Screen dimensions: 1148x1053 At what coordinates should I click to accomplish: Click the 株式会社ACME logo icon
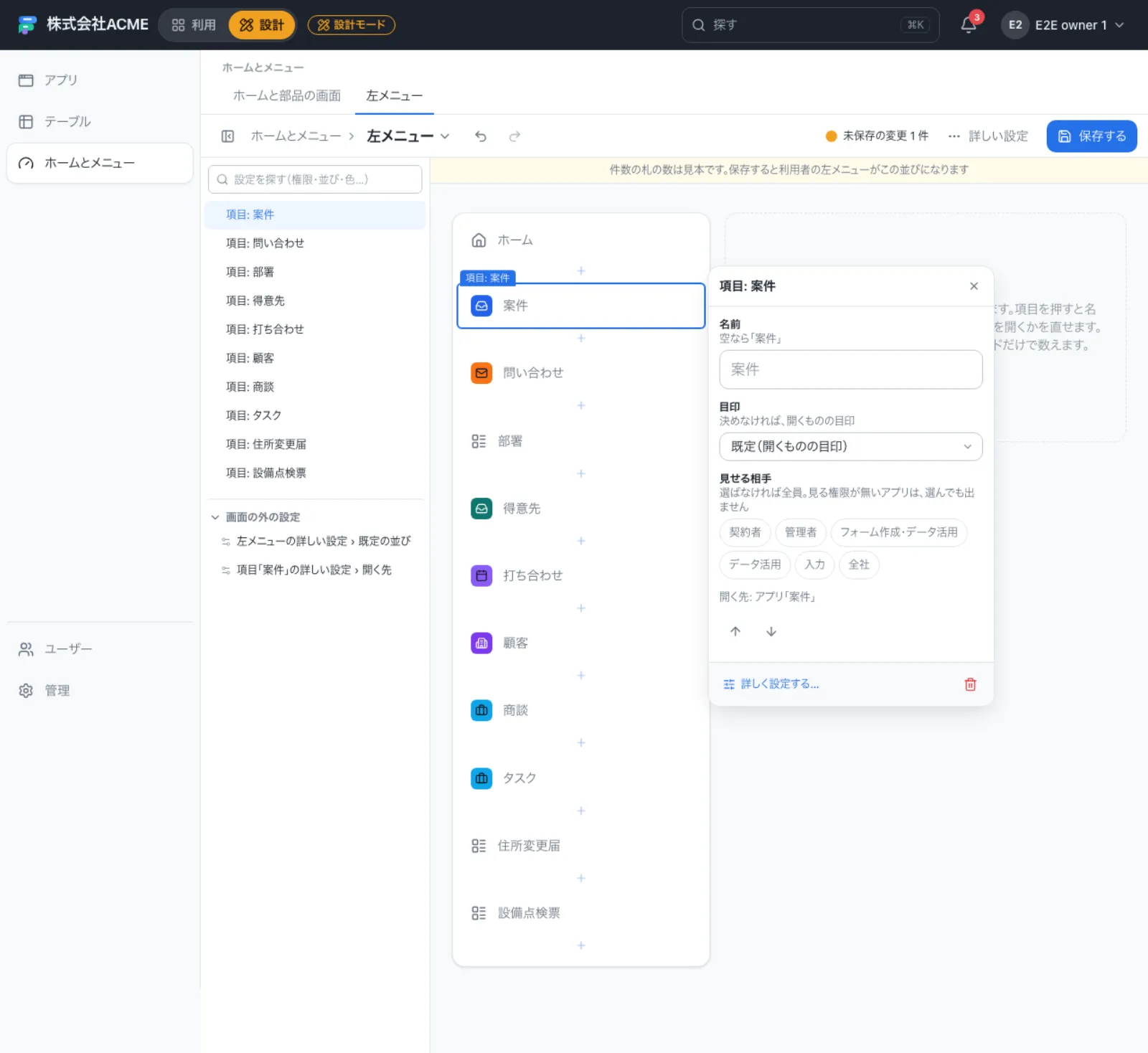tap(27, 25)
